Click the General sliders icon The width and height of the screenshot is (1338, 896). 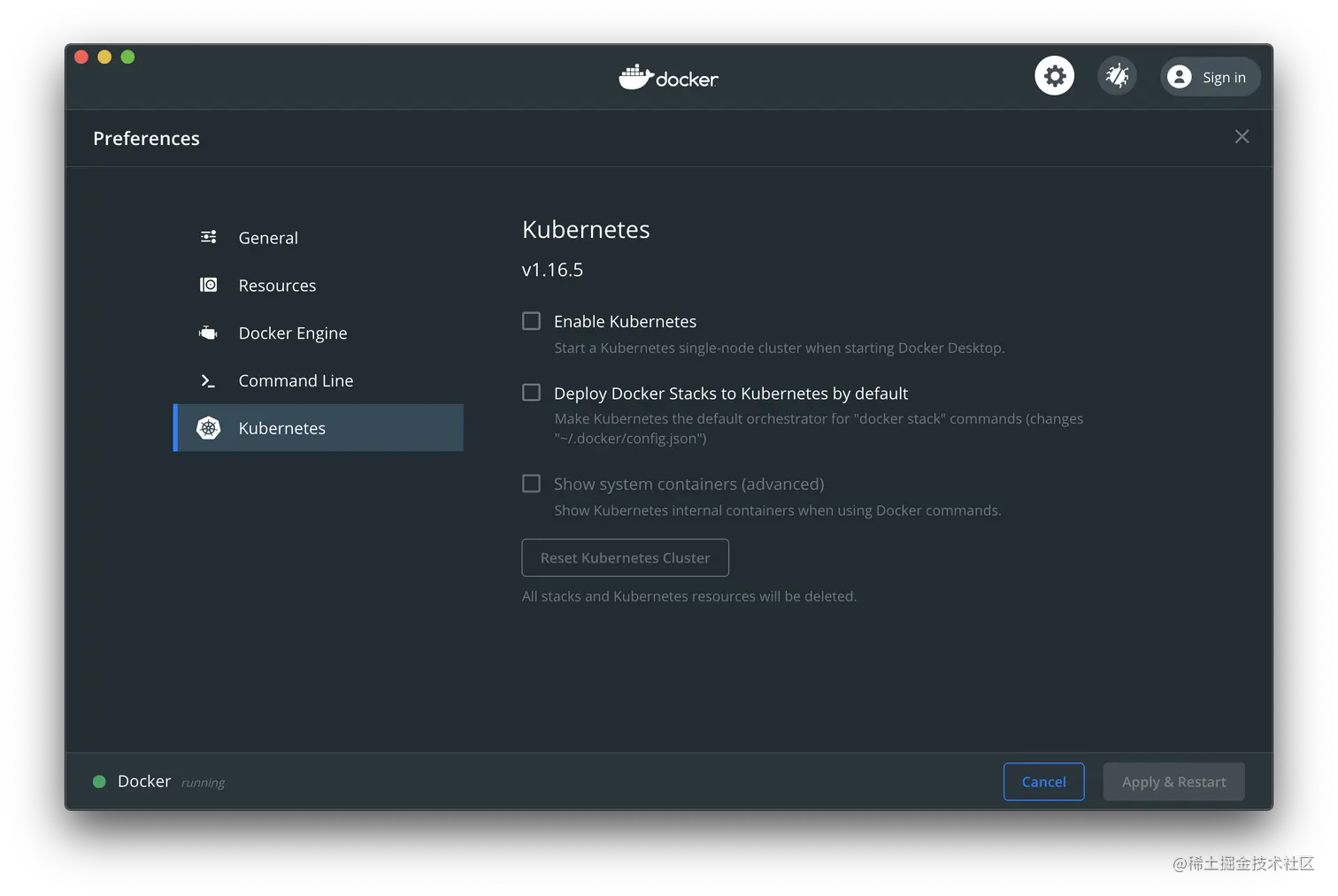pos(208,237)
